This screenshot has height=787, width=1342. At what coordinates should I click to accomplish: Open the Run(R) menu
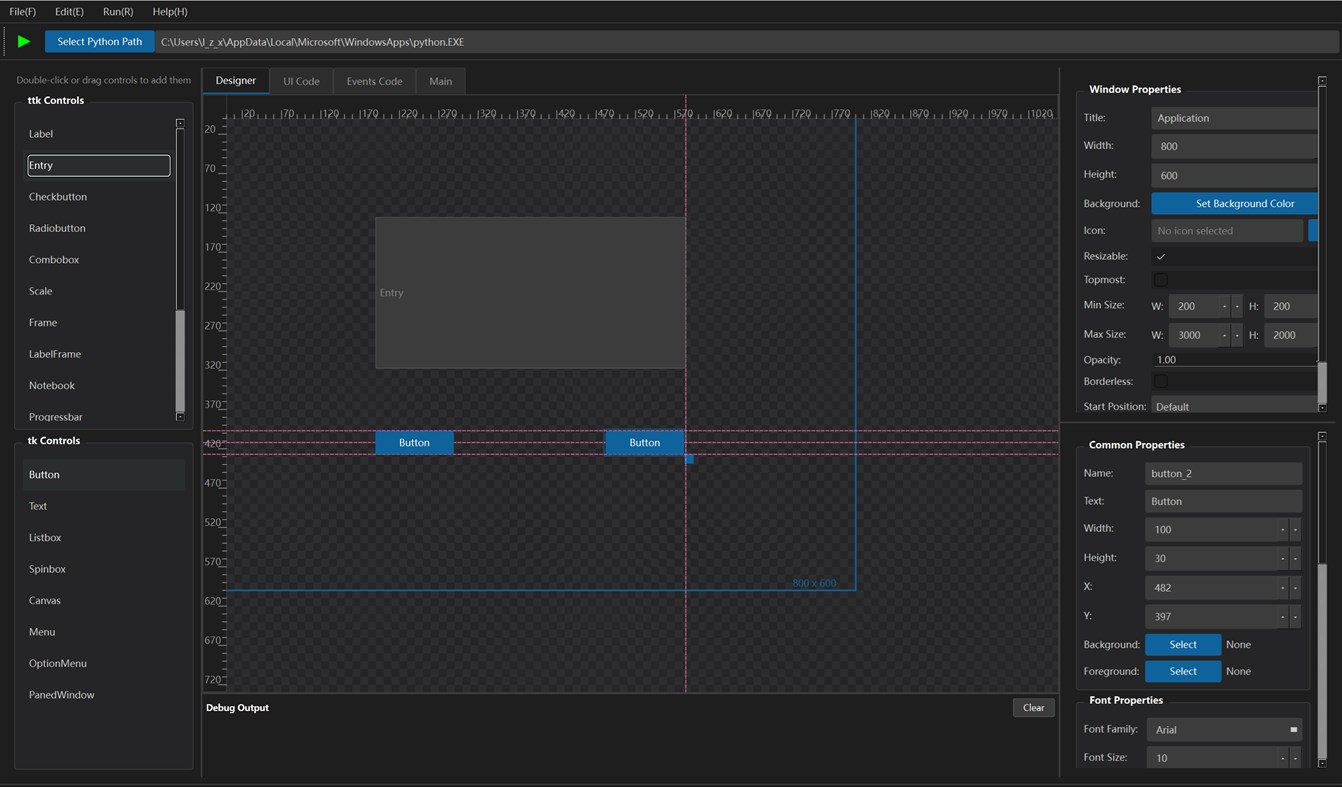118,12
